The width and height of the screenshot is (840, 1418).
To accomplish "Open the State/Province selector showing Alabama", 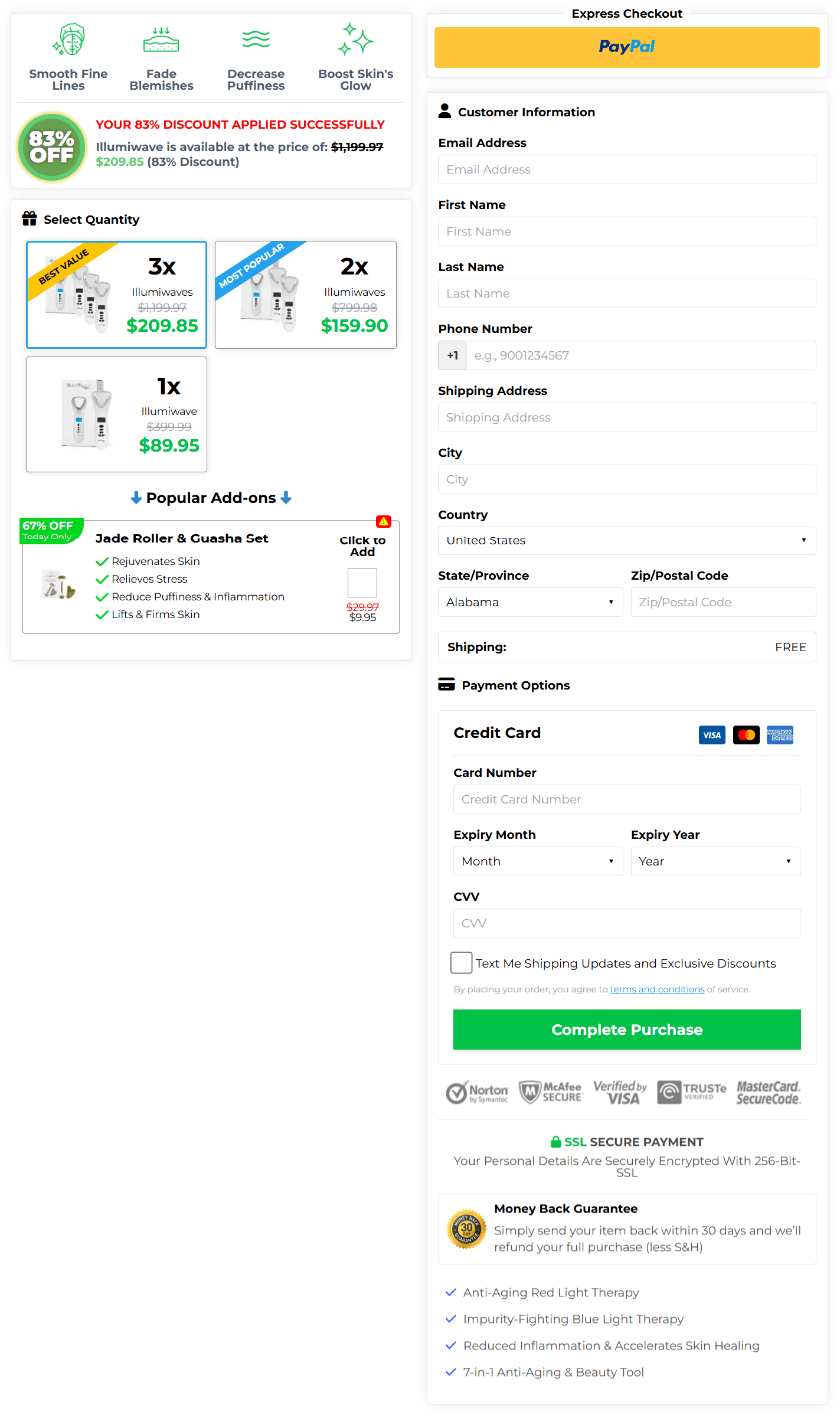I will point(530,602).
